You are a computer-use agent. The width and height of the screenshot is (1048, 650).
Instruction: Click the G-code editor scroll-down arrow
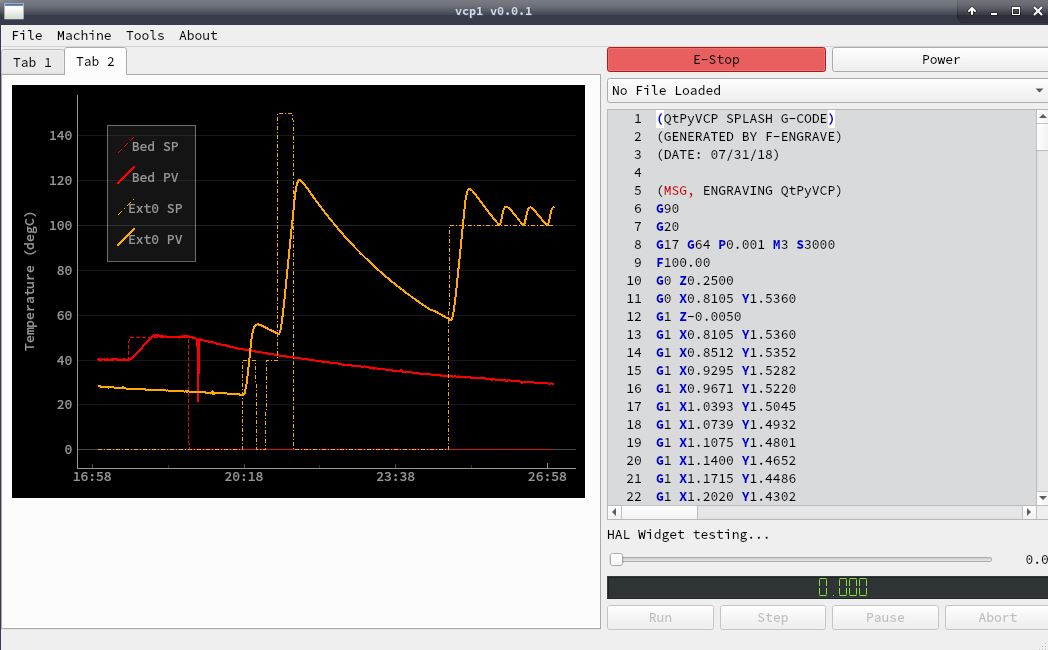point(1042,498)
